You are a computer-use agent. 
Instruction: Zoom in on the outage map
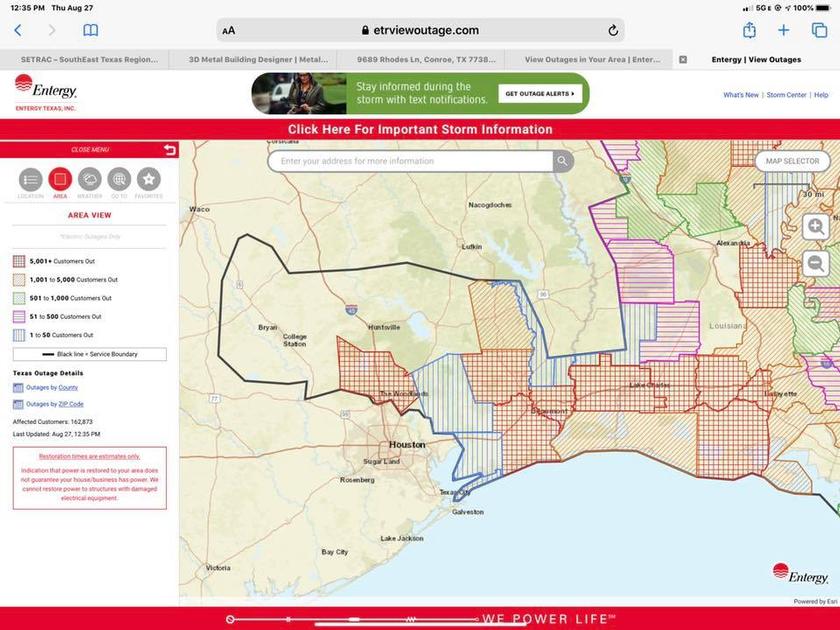816,227
